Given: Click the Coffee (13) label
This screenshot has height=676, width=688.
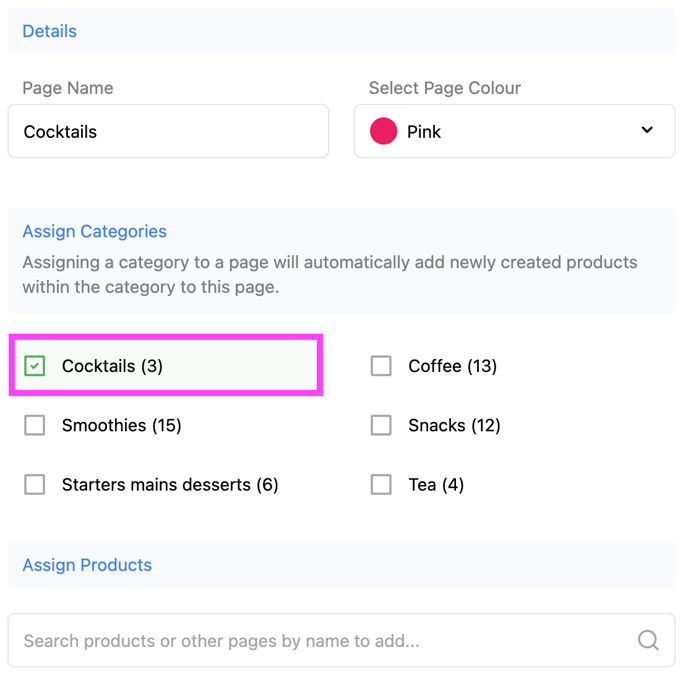Looking at the screenshot, I should (x=452, y=366).
